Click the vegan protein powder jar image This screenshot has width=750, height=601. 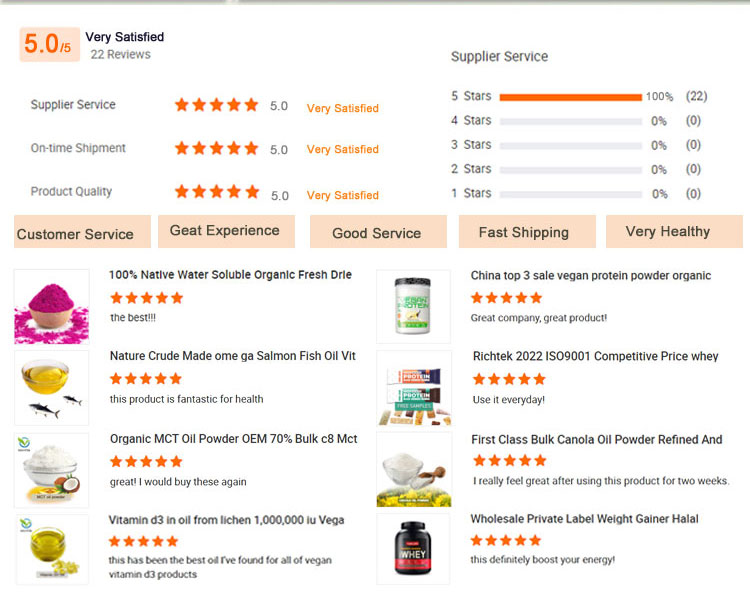[413, 307]
